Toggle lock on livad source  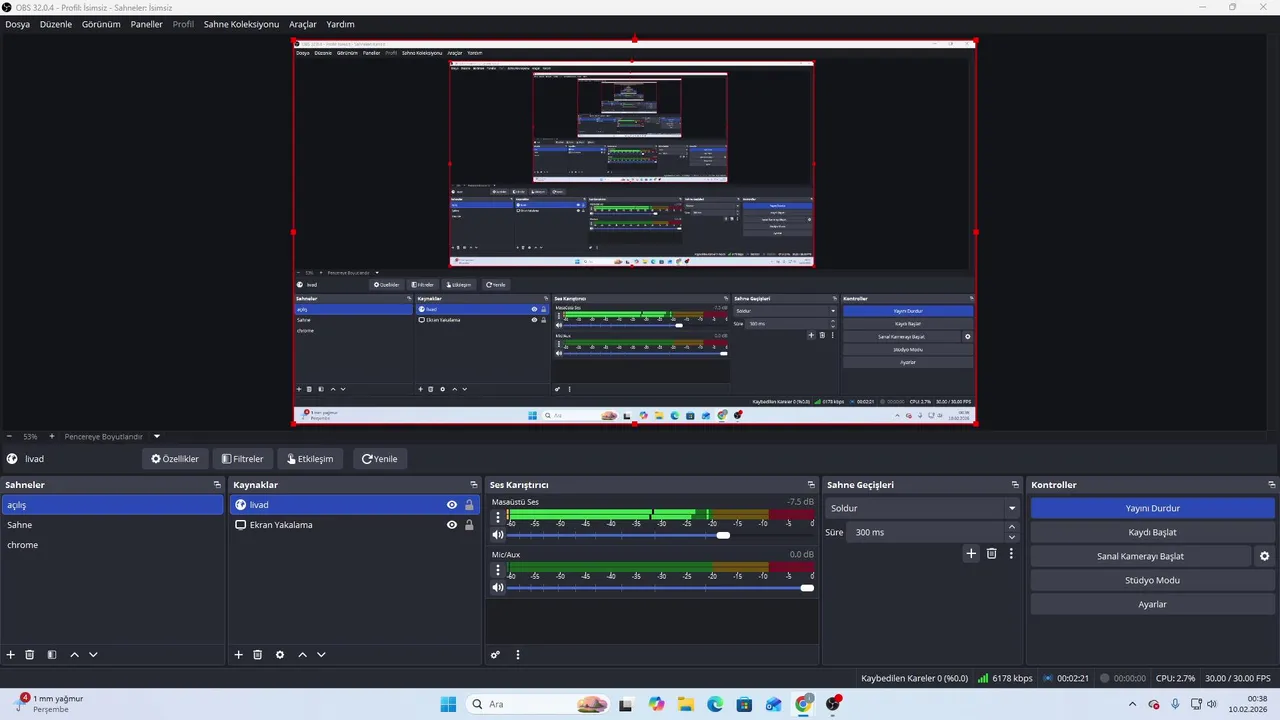(469, 505)
